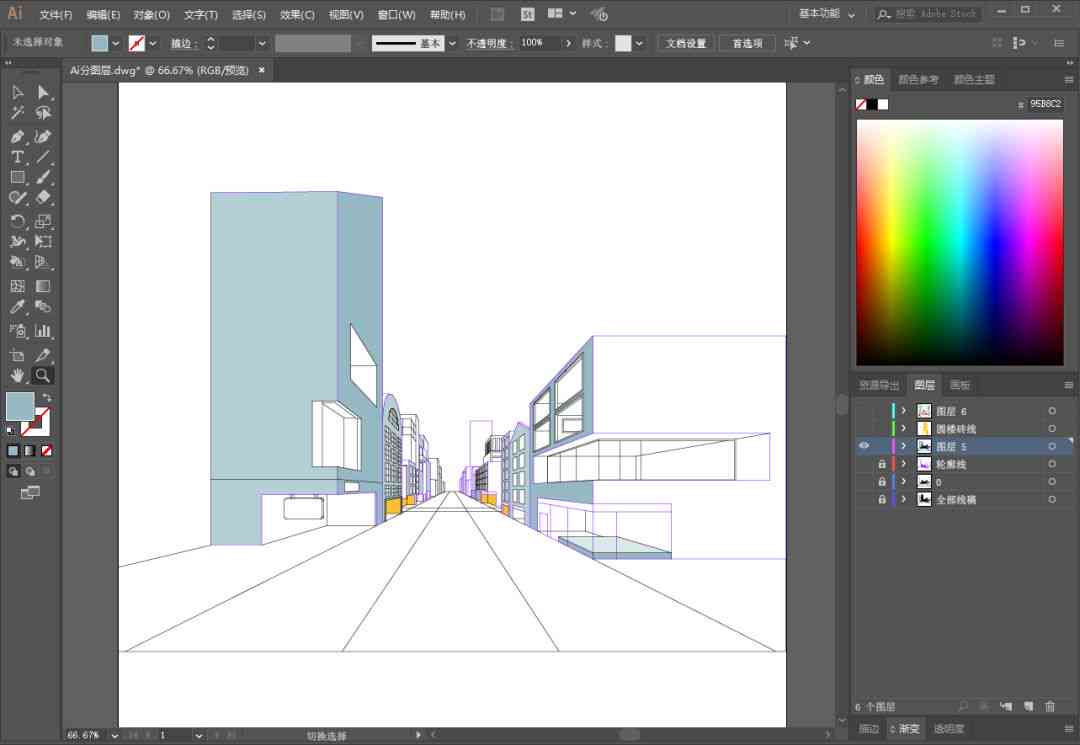Unlock the layer named 0
The height and width of the screenshot is (745, 1080).
point(882,482)
